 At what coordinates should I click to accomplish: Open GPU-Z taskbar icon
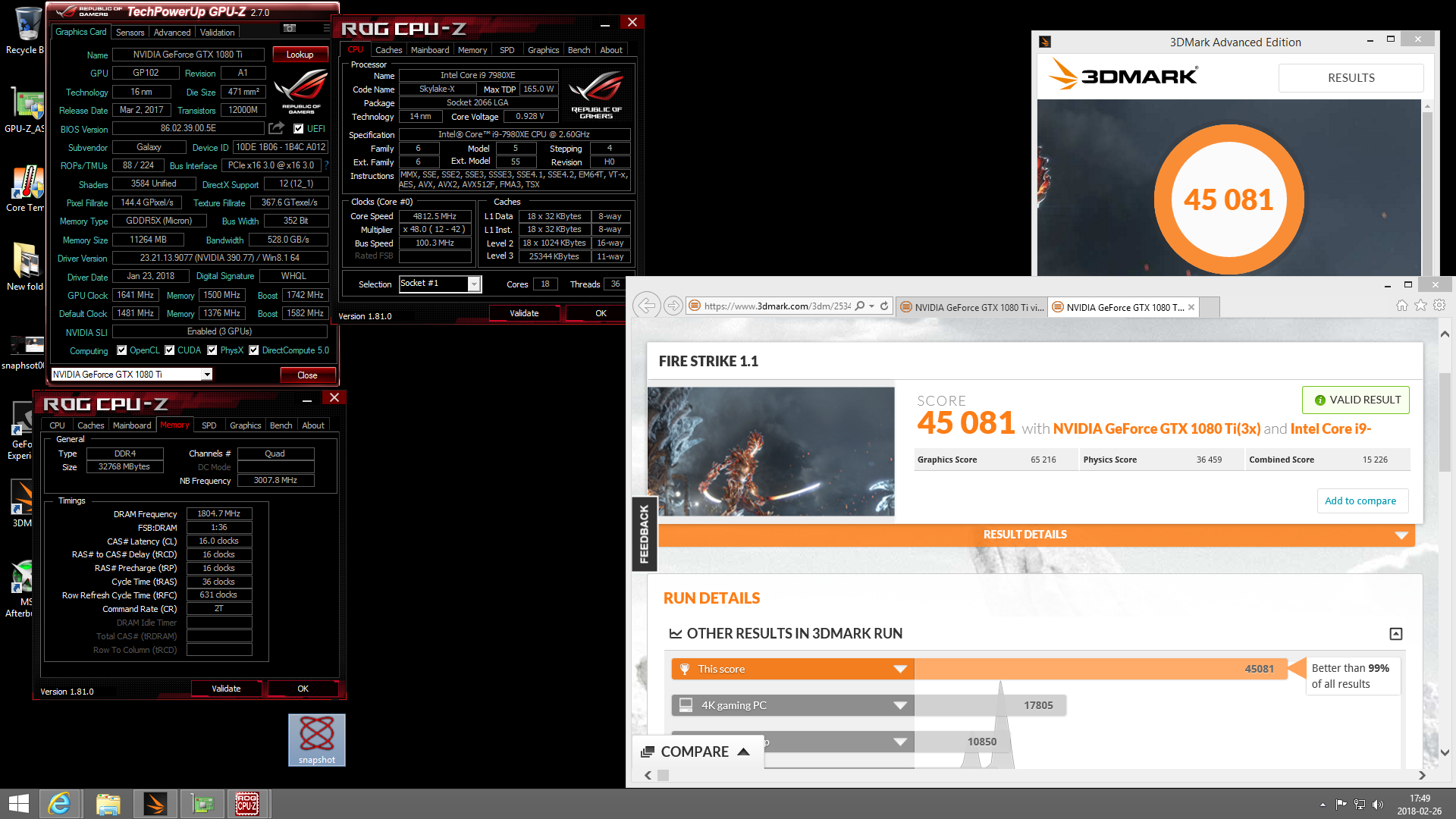coord(202,804)
